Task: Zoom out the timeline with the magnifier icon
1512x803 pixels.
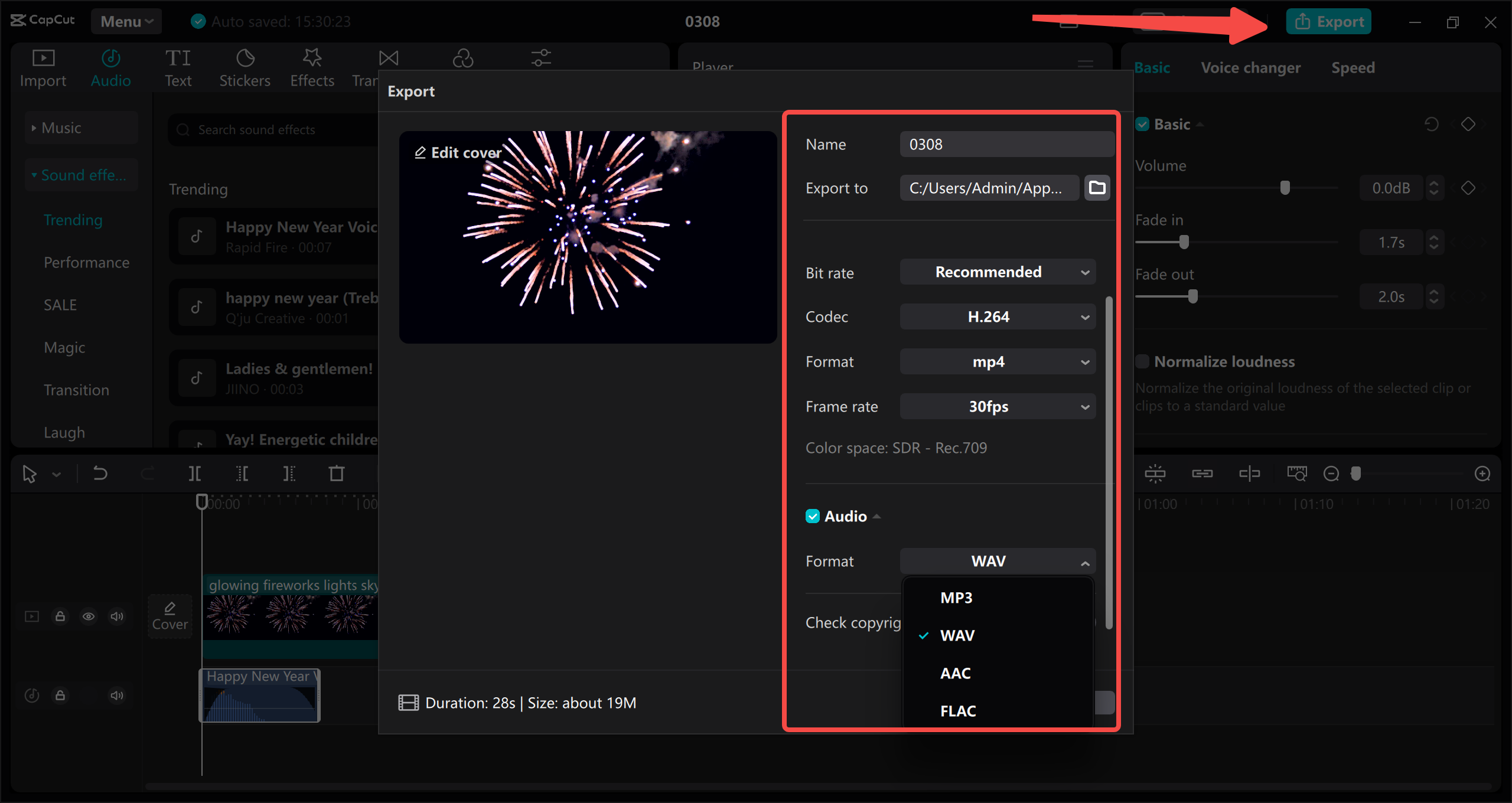Action: 1332,473
